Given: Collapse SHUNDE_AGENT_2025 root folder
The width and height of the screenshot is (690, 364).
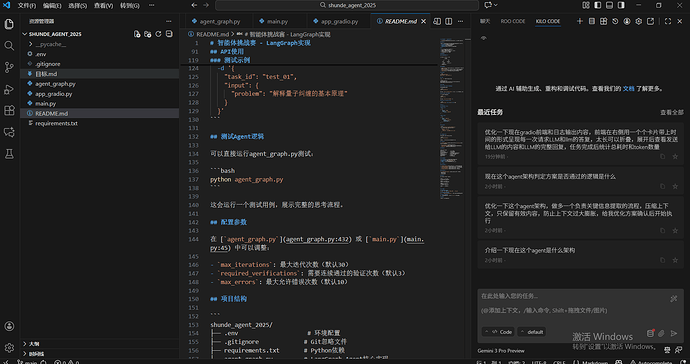Looking at the screenshot, I should (x=25, y=34).
